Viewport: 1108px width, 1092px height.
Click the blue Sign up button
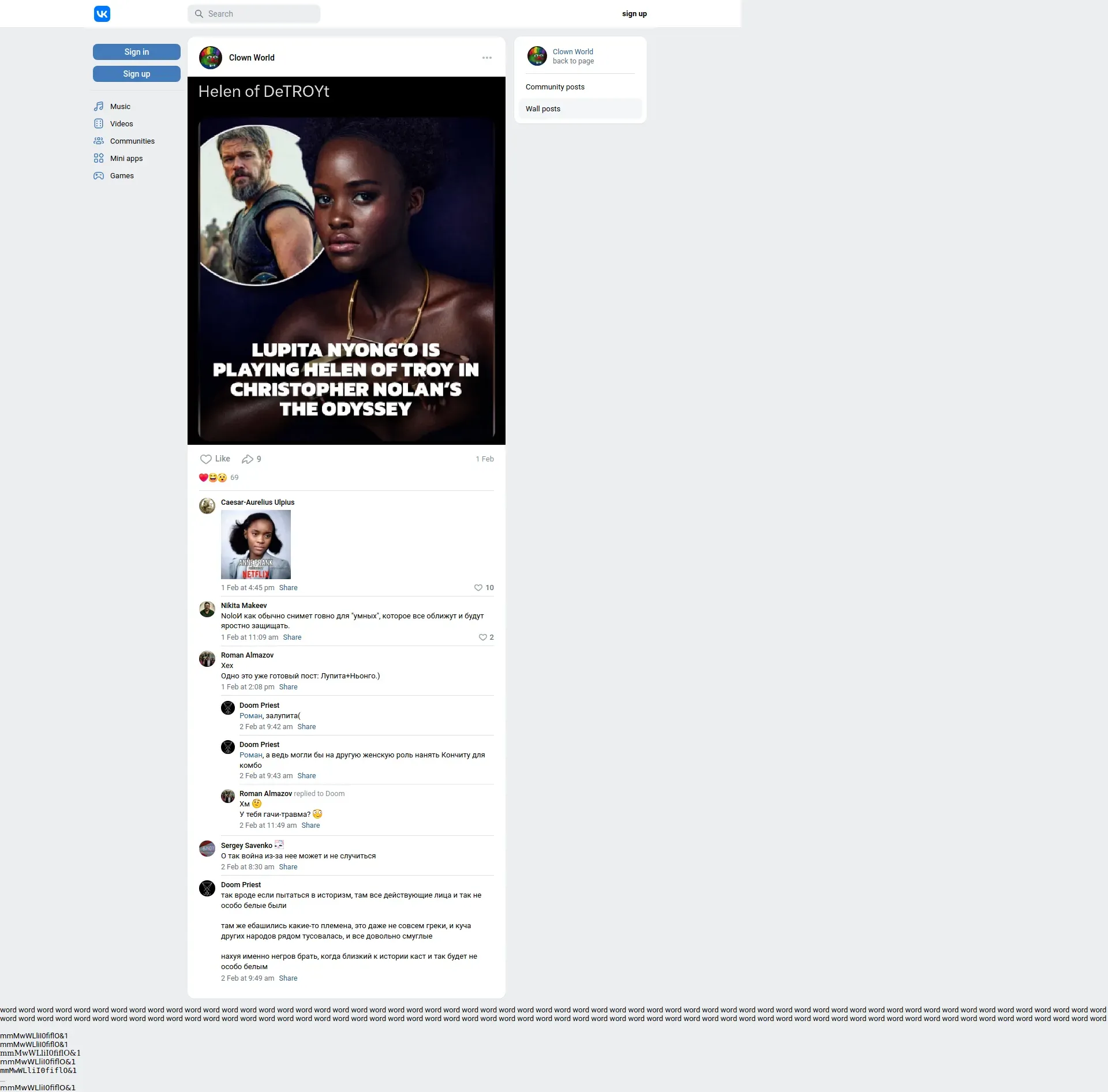[137, 74]
